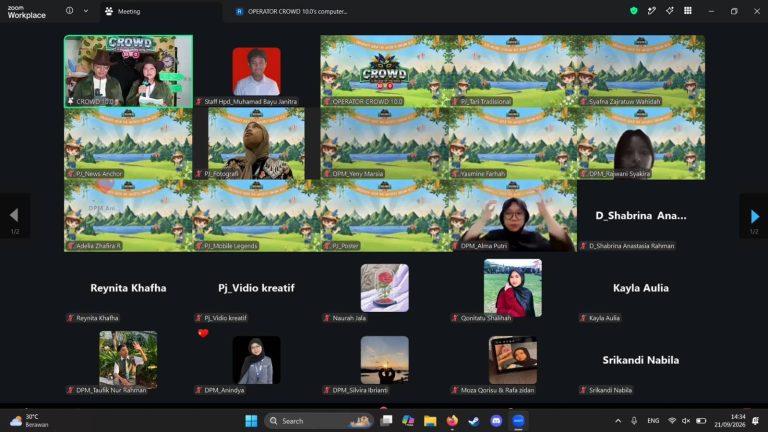Viewport: 768px width, 432px height.
Task: Switch to OPERATOR CROWD 10.0's computer tab
Action: (x=291, y=11)
